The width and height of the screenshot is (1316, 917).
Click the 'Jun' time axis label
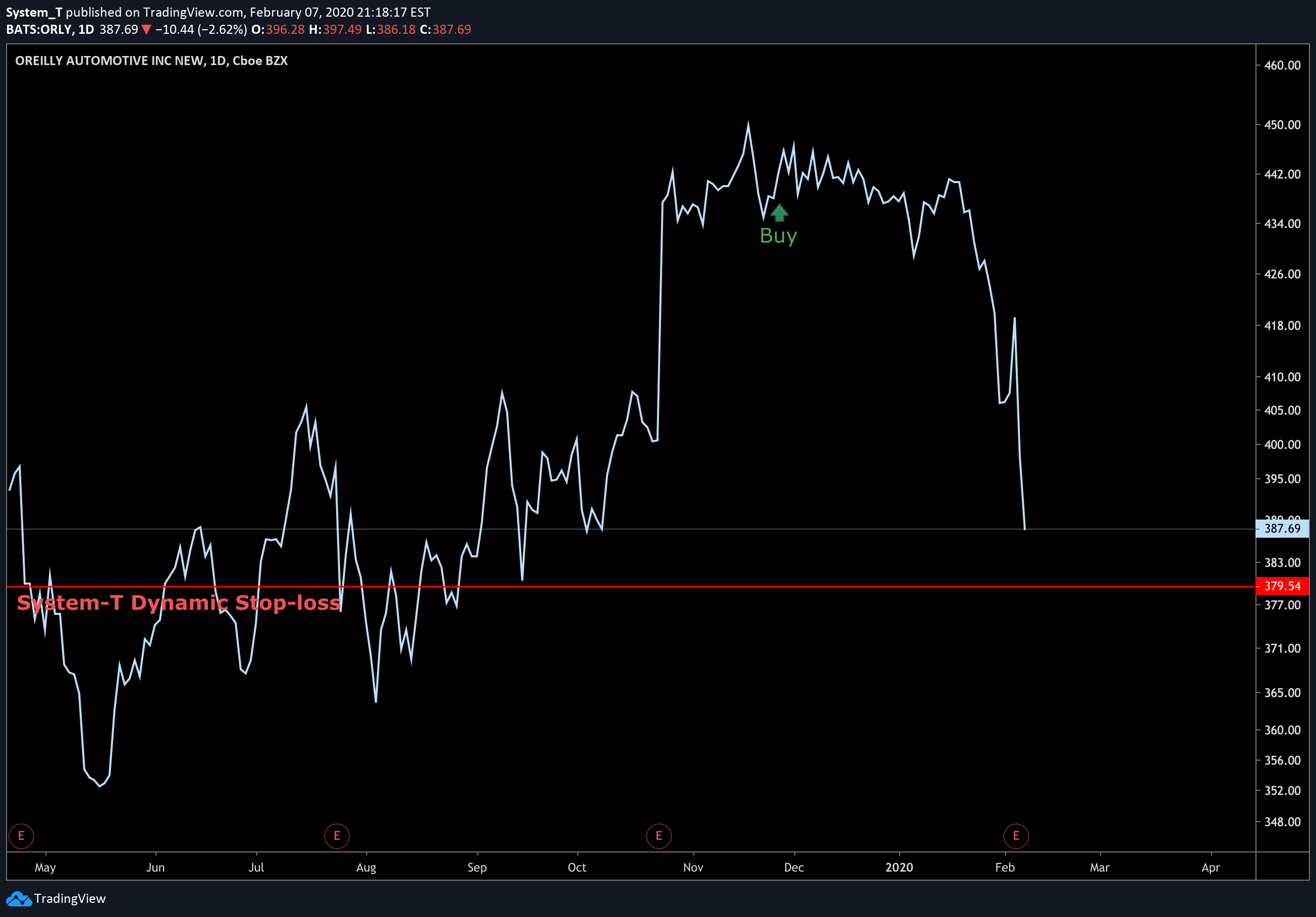(155, 868)
